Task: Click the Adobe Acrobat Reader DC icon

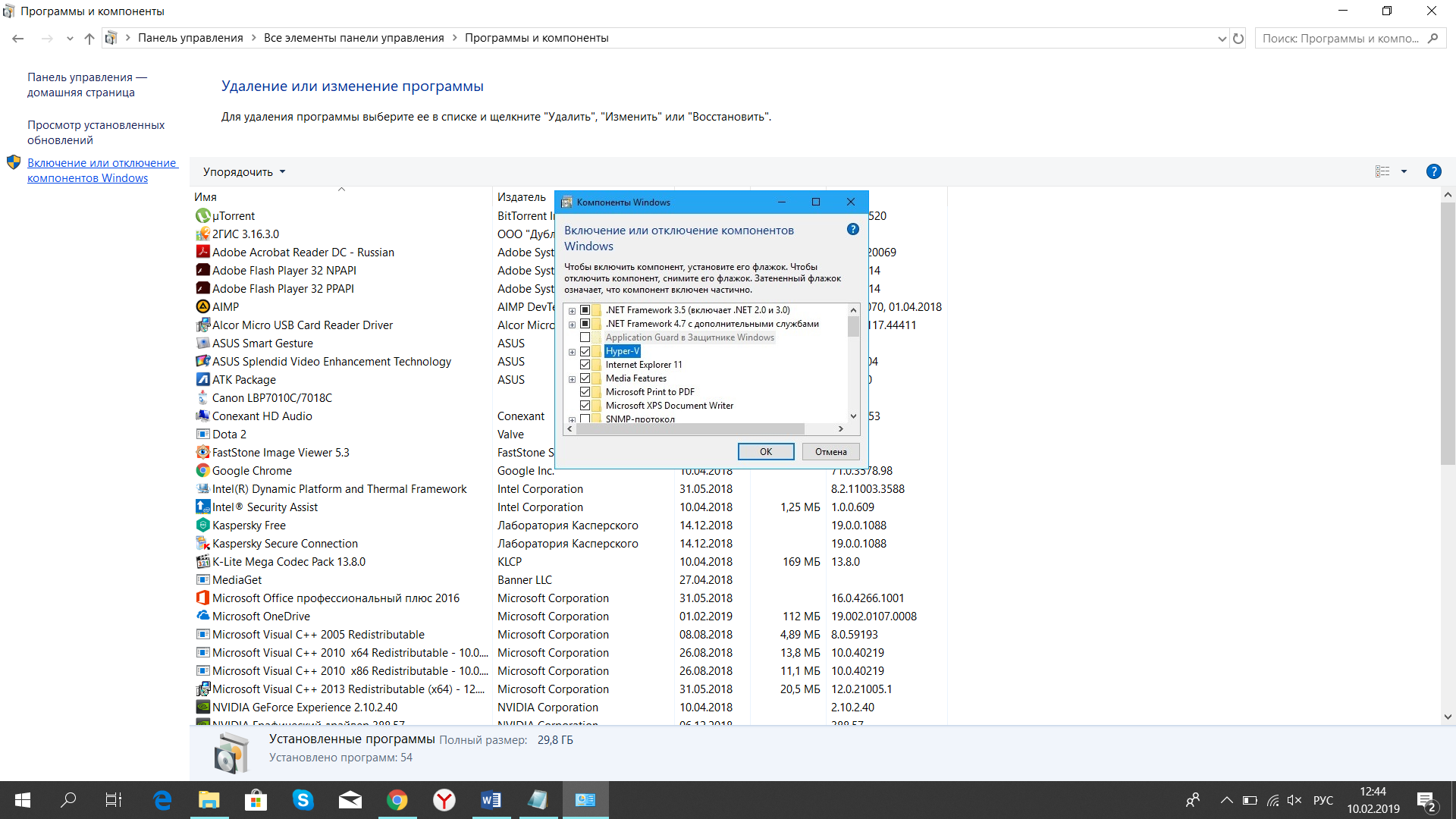Action: (202, 253)
